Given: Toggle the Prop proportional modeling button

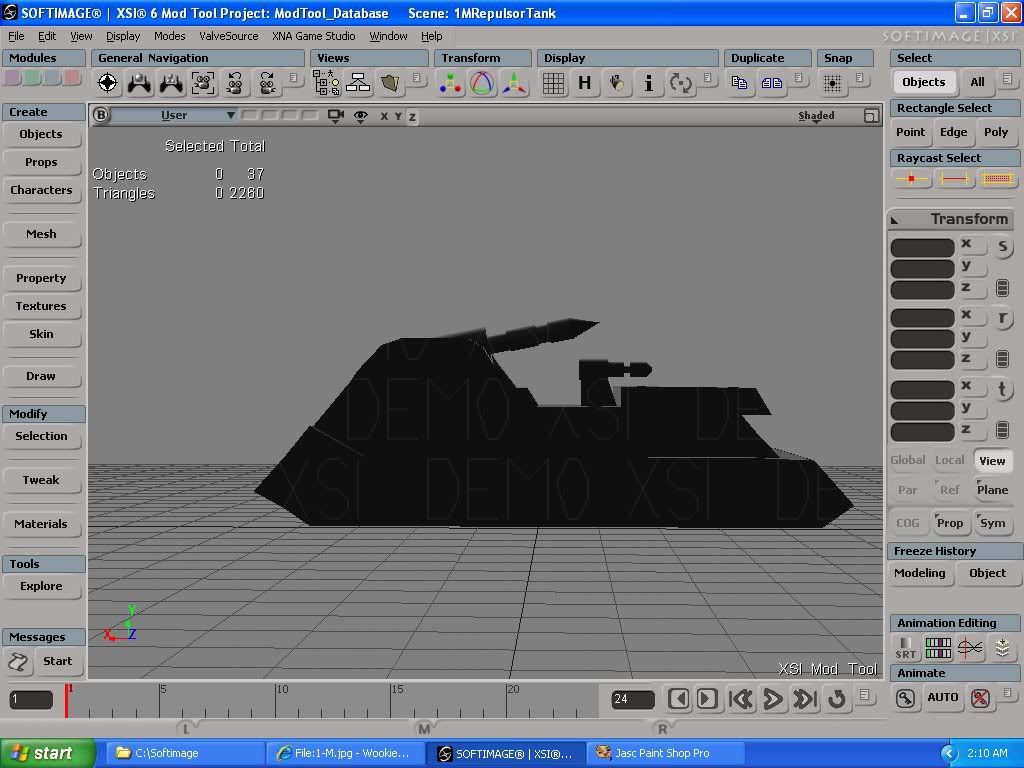Looking at the screenshot, I should click(950, 523).
